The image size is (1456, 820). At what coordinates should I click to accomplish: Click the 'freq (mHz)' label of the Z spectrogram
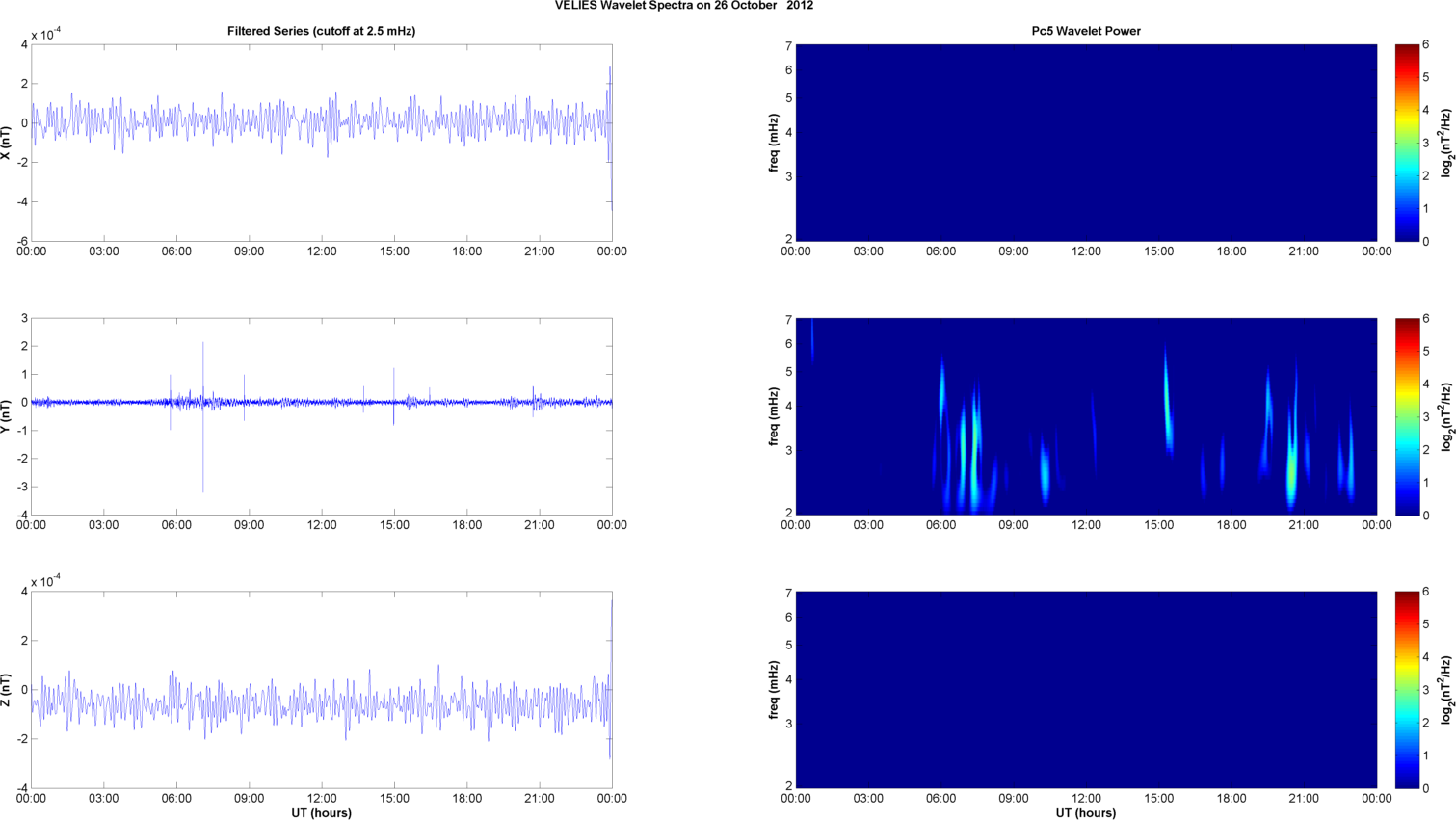[x=773, y=690]
